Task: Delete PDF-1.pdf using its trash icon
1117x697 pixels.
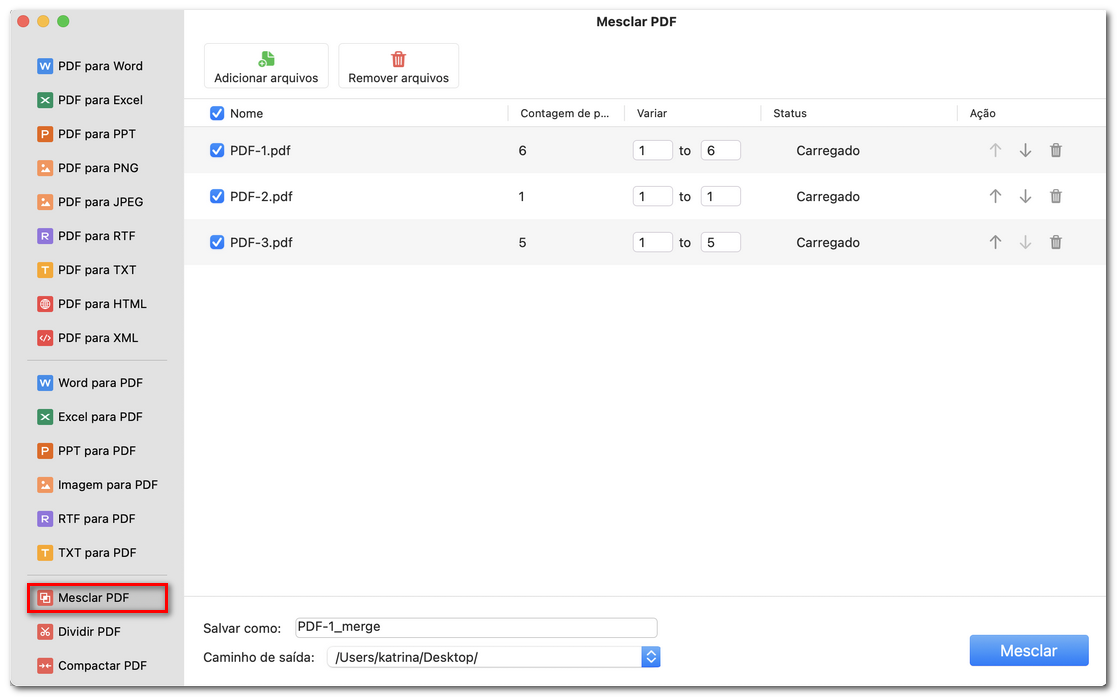Action: pos(1055,151)
